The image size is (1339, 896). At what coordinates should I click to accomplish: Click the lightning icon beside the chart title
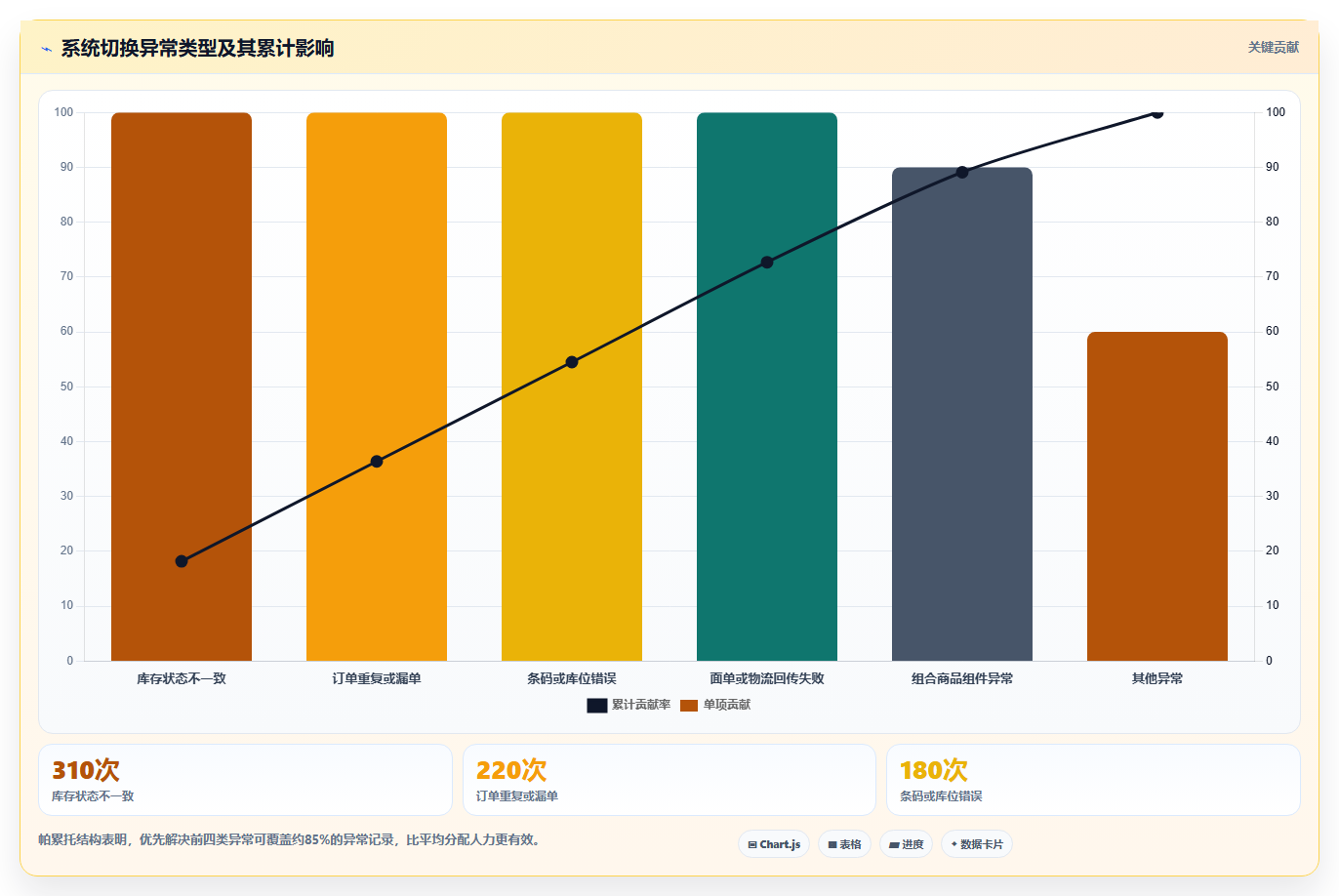pos(46,49)
